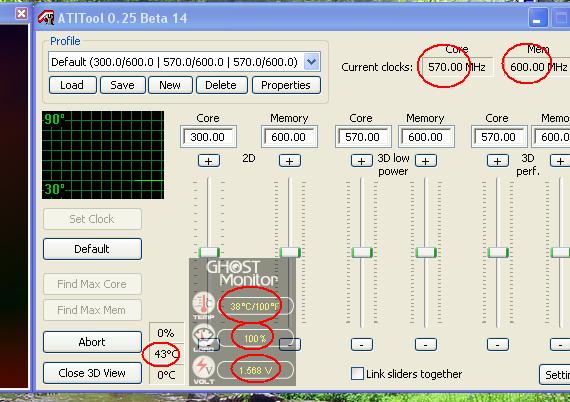
Task: Click Ghost Monitor thermometer TEMP icon
Action: 204,303
